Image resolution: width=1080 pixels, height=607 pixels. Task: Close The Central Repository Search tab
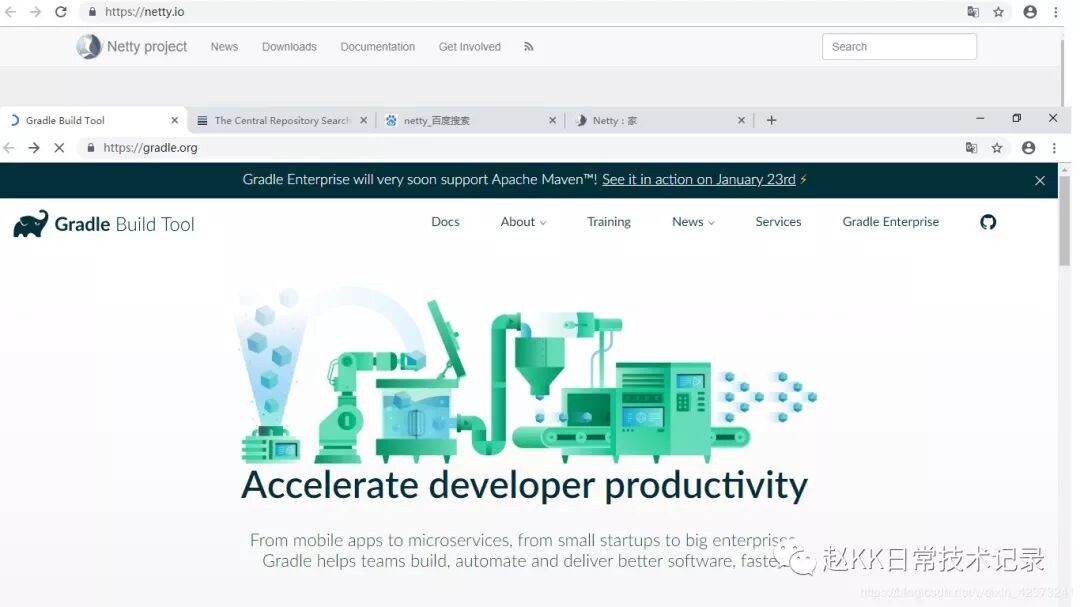pyautogui.click(x=364, y=120)
